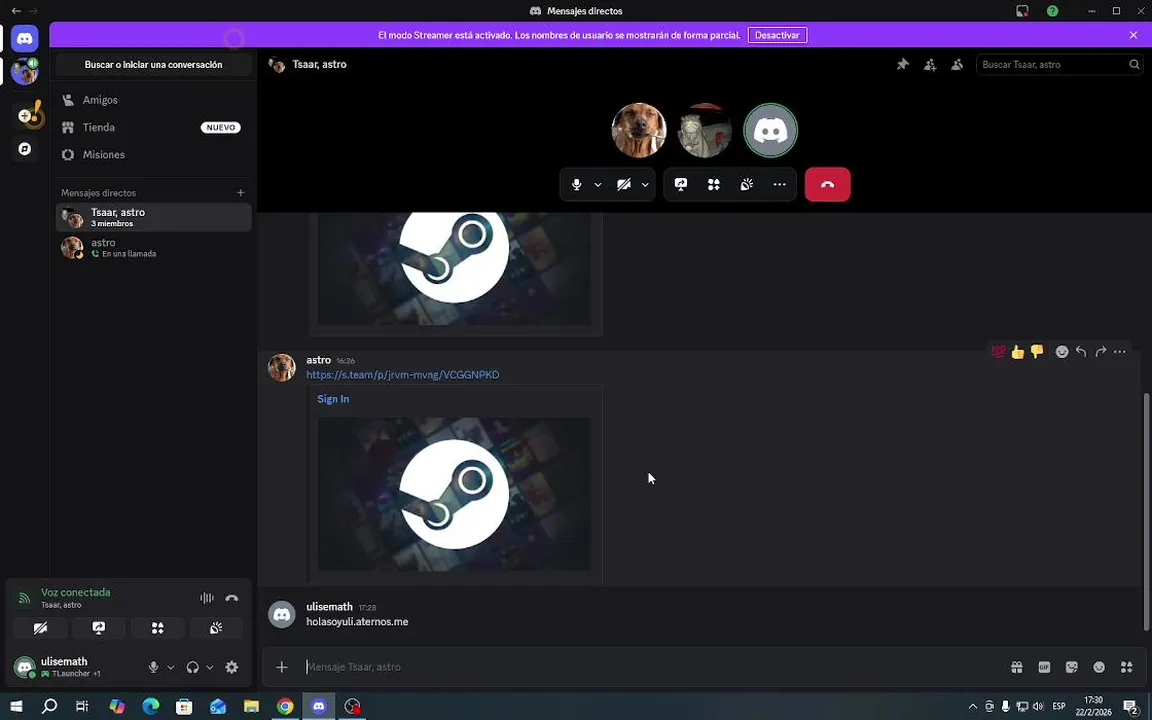React with thumbs up on astro's message
The image size is (1152, 720).
pyautogui.click(x=1018, y=353)
